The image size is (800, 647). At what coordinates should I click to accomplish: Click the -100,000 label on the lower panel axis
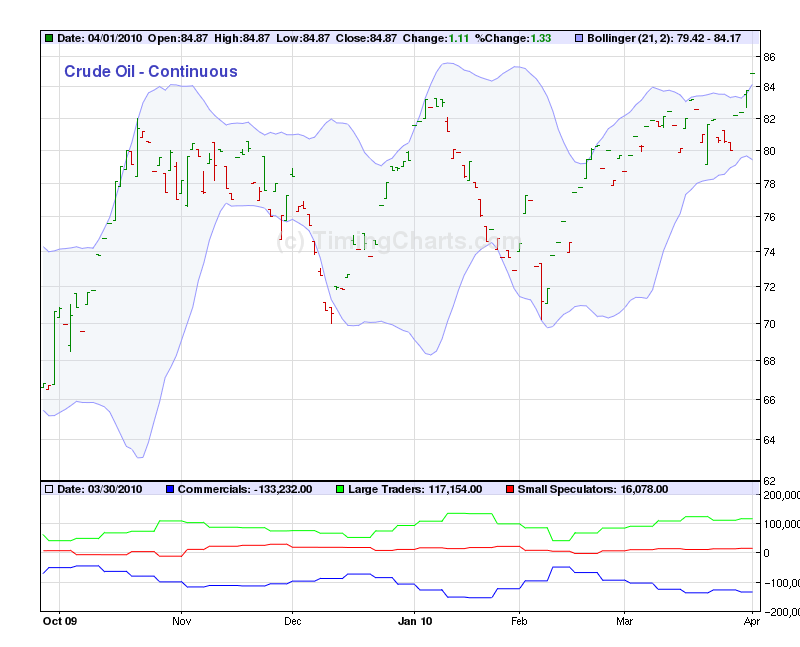779,583
